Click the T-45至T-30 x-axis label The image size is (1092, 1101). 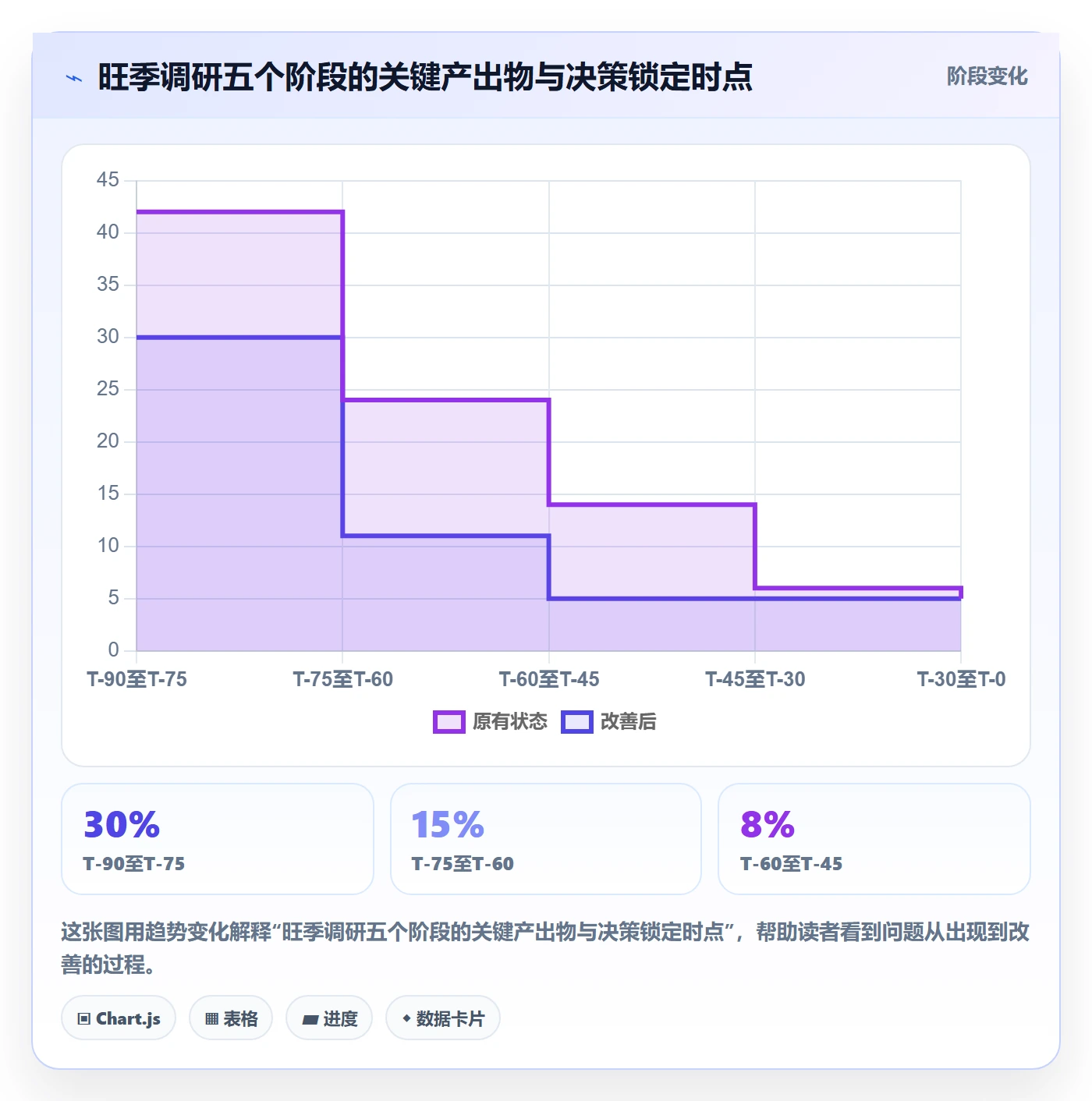point(755,679)
